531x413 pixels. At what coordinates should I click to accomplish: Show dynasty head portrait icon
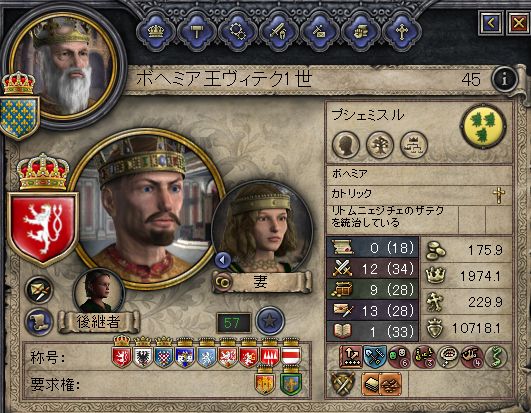click(346, 146)
